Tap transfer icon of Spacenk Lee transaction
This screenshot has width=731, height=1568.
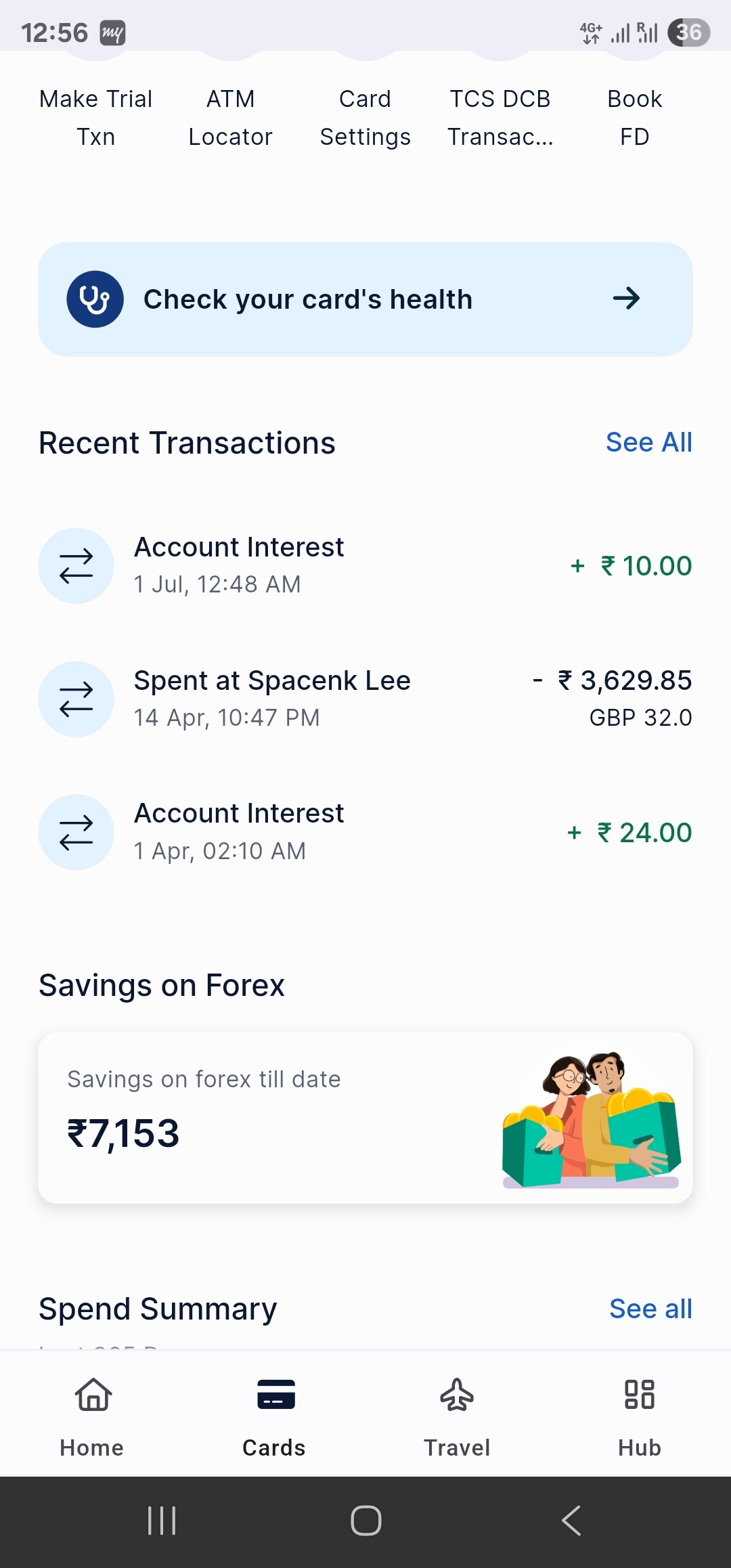click(x=76, y=699)
